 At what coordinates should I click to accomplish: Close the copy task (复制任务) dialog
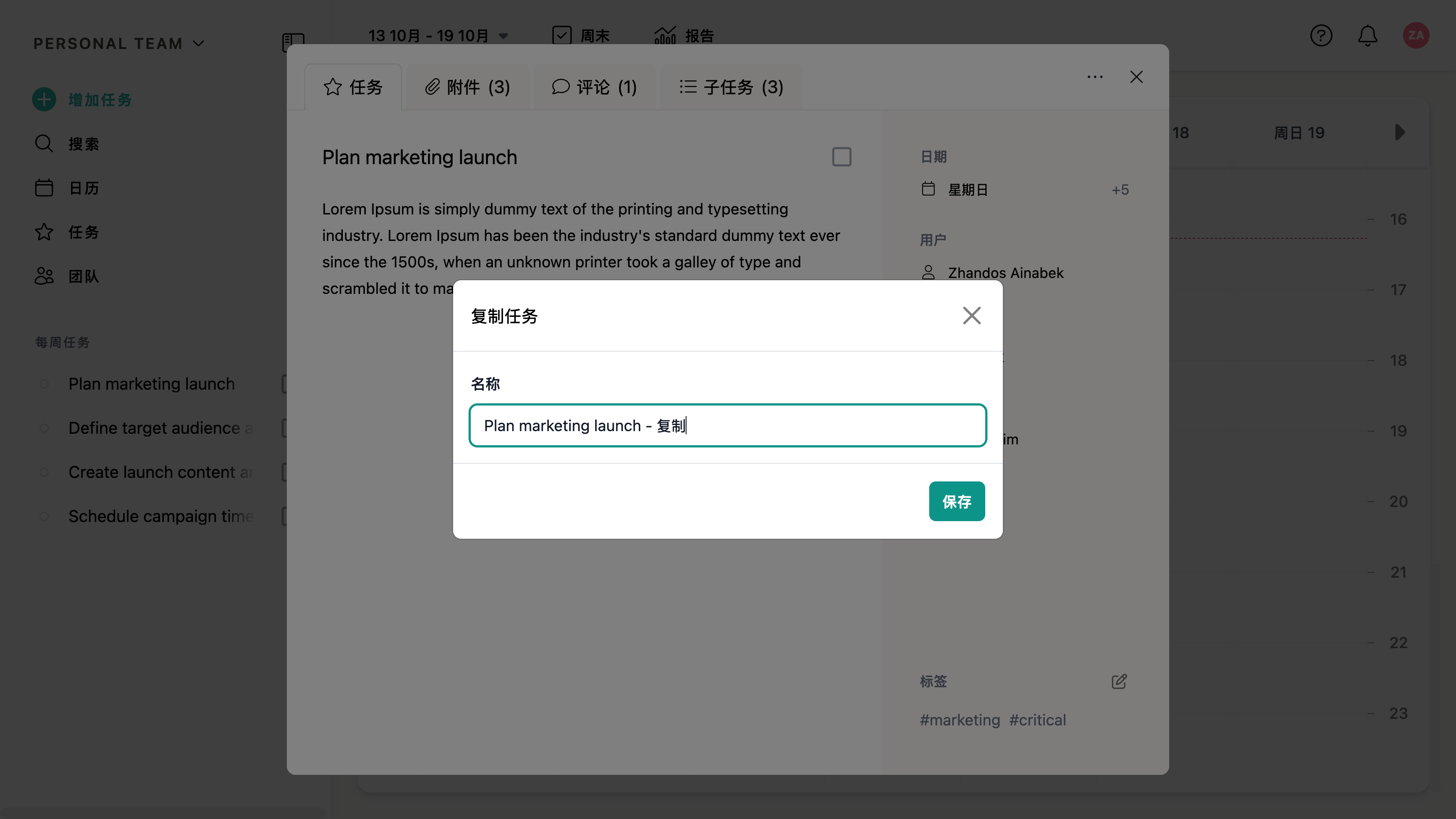point(972,316)
